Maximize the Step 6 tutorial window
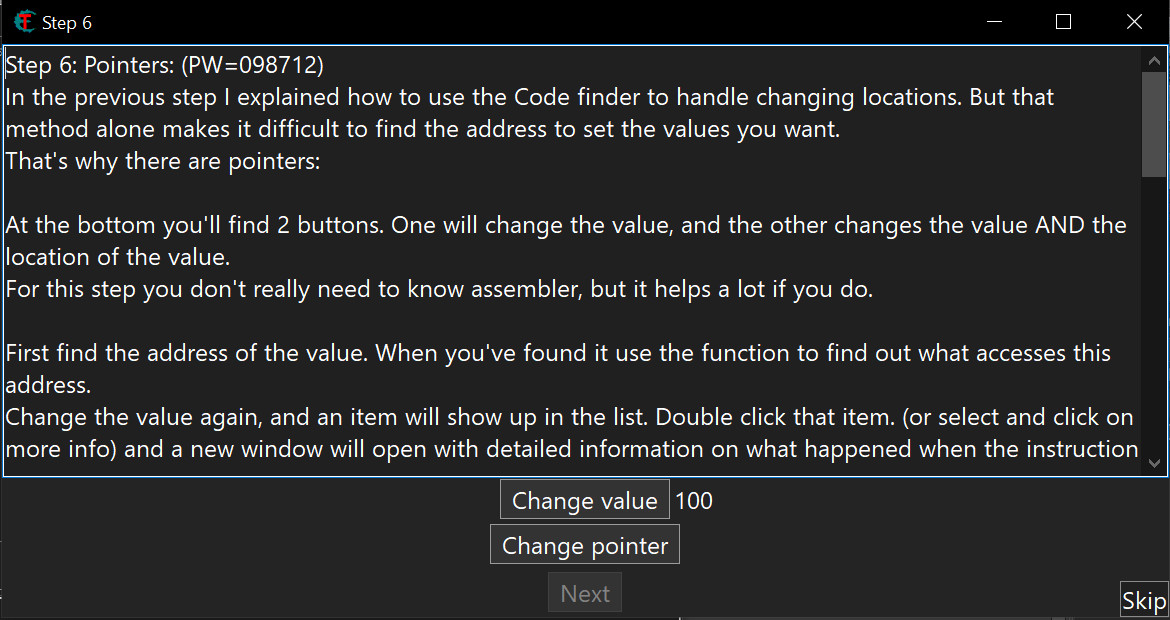Image resolution: width=1170 pixels, height=620 pixels. pyautogui.click(x=1064, y=21)
